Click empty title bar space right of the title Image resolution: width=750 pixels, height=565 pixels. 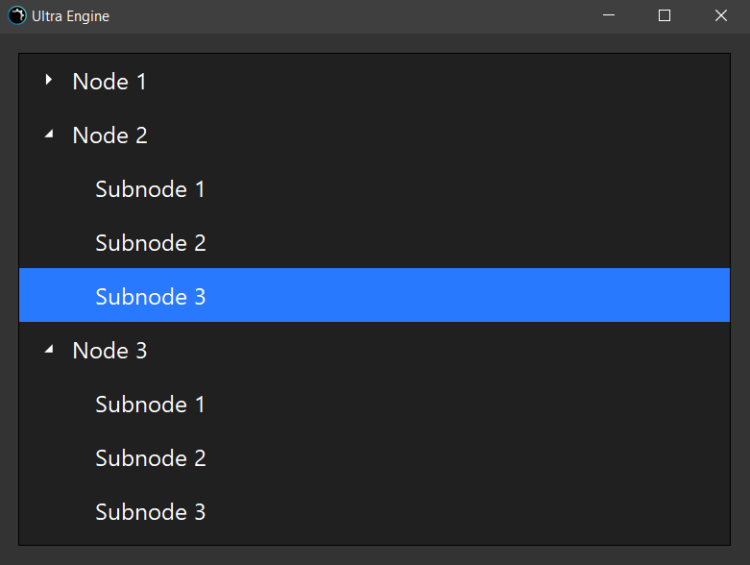[350, 16]
